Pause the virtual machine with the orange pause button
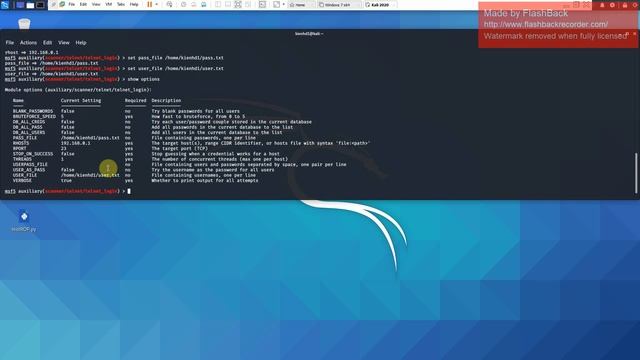Screen dimensions: 640x360 149,4
